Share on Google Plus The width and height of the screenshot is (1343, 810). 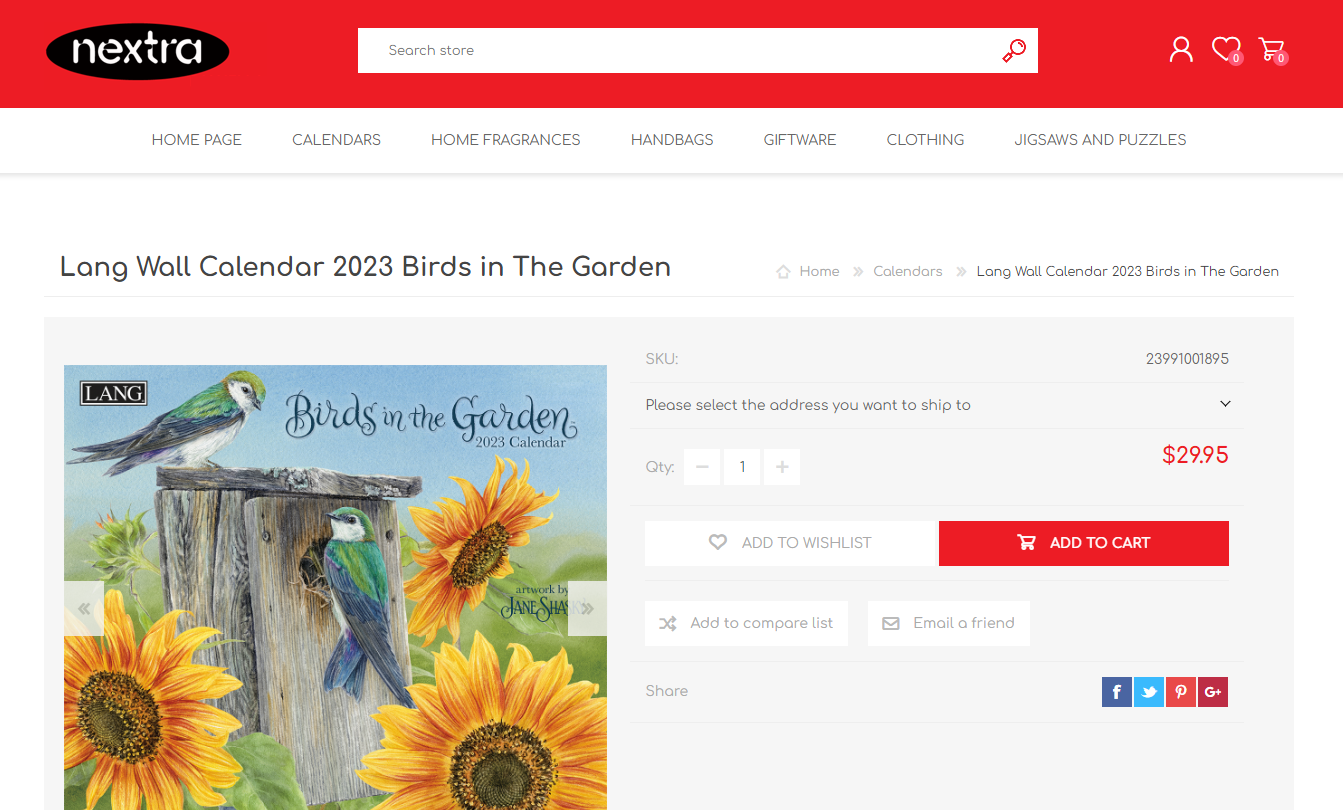coord(1213,692)
